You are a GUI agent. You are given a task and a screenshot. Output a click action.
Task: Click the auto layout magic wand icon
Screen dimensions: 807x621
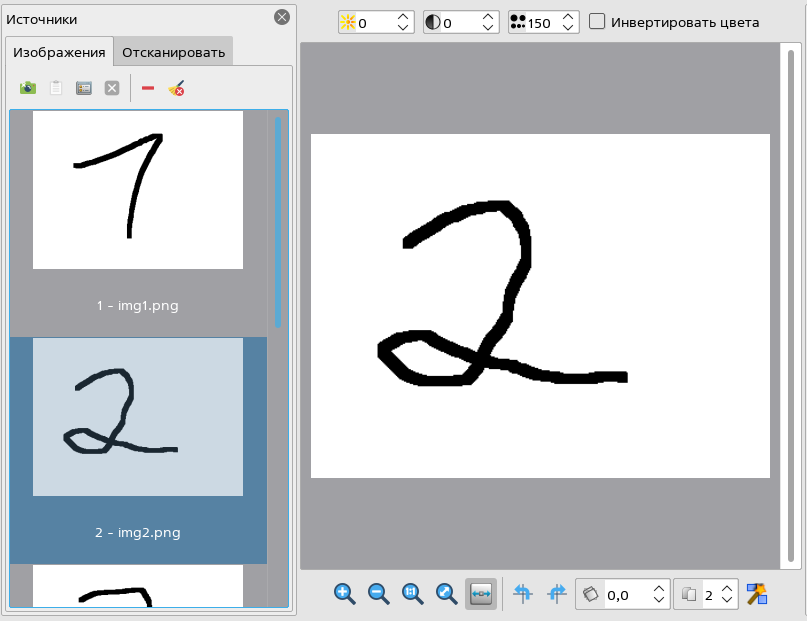757,594
